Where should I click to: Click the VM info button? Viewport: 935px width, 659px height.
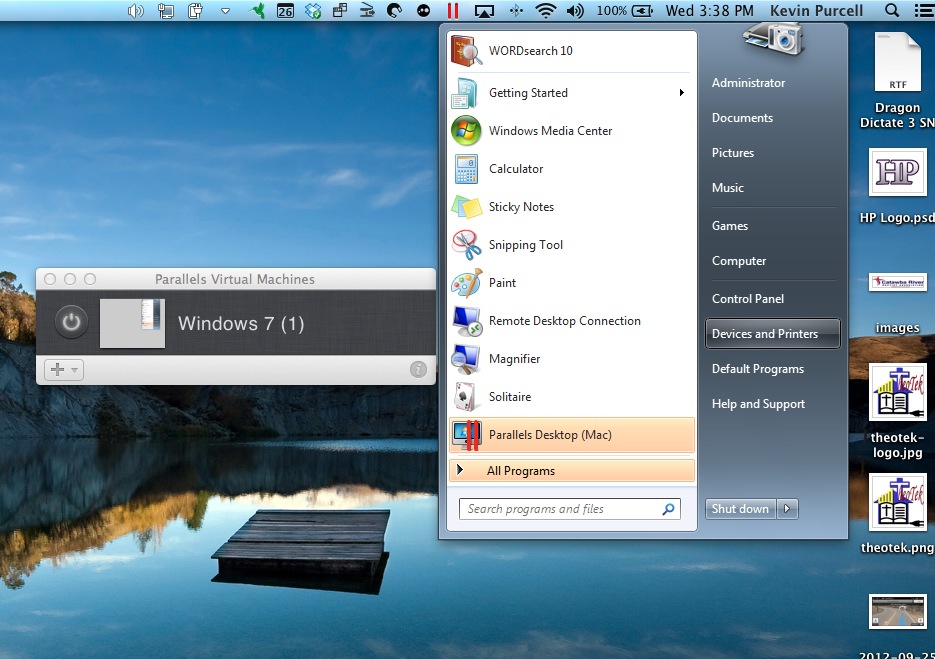(418, 370)
